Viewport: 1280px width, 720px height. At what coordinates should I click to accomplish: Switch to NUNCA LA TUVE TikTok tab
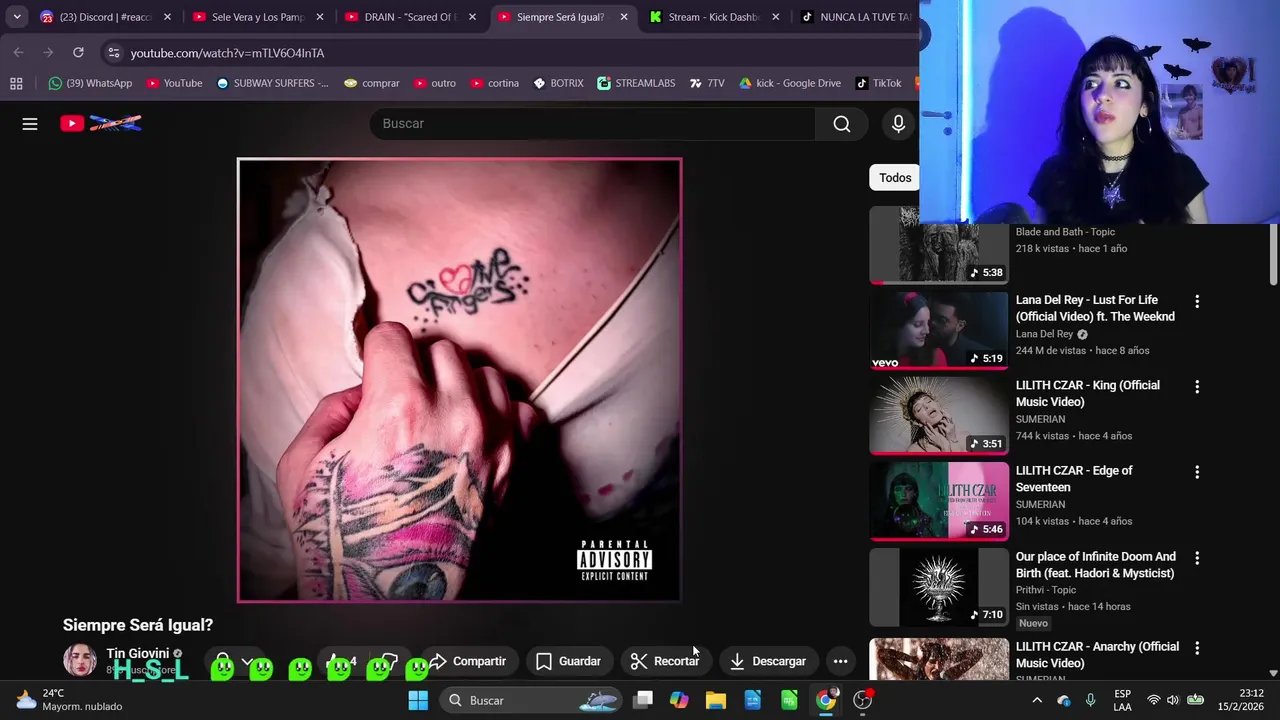[x=856, y=17]
